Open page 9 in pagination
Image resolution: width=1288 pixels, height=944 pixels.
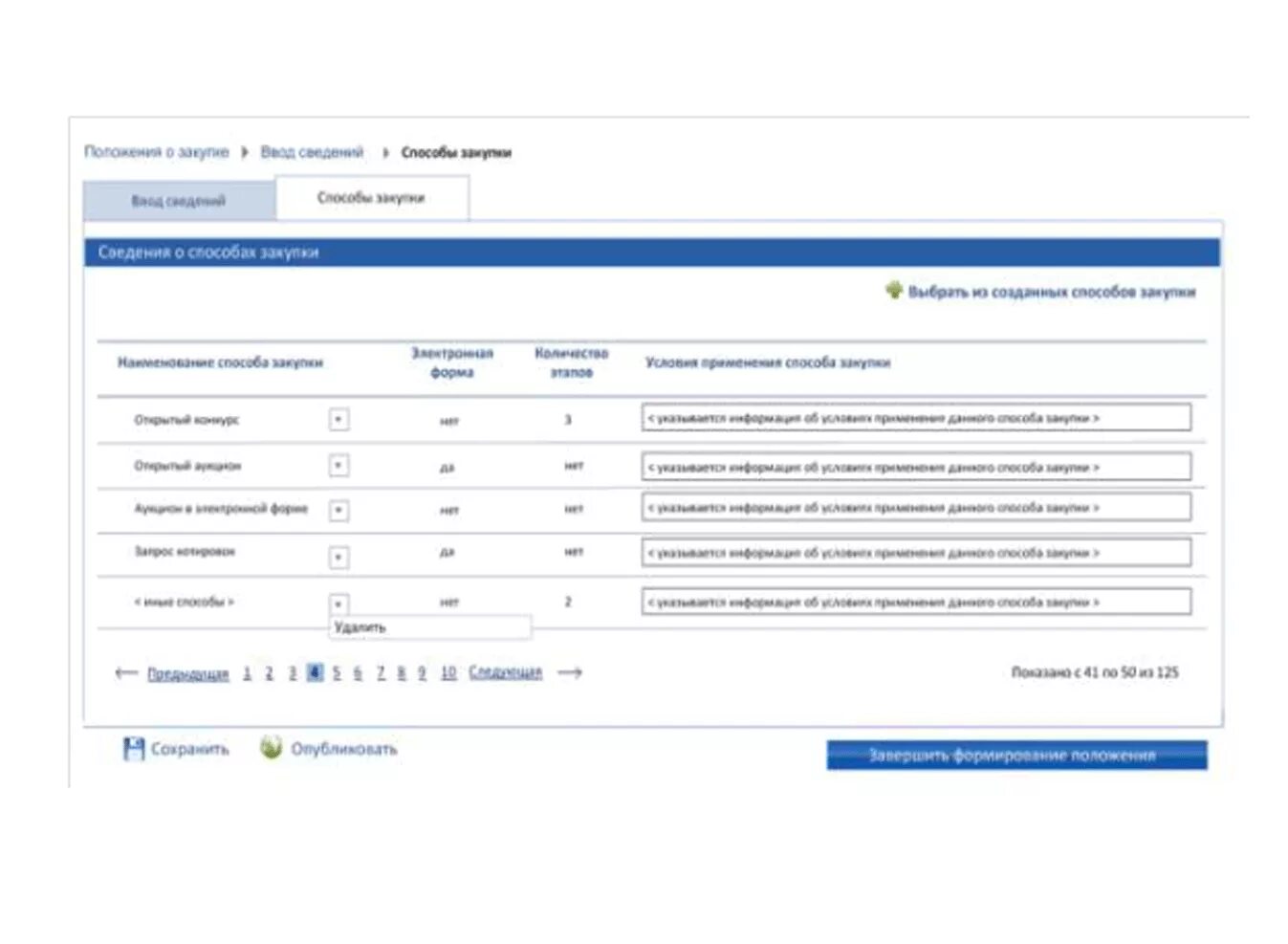[x=422, y=673]
